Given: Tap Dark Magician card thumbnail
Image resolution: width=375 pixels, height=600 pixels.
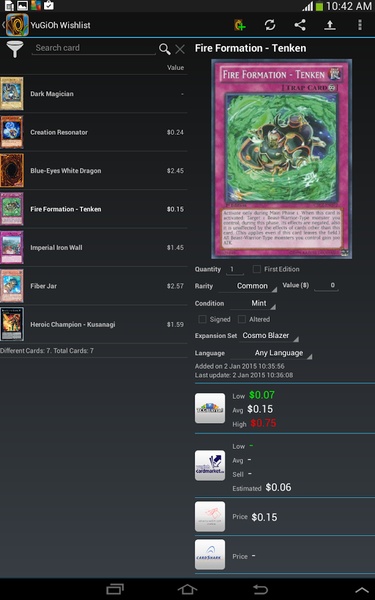Looking at the screenshot, I should pyautogui.click(x=12, y=94).
